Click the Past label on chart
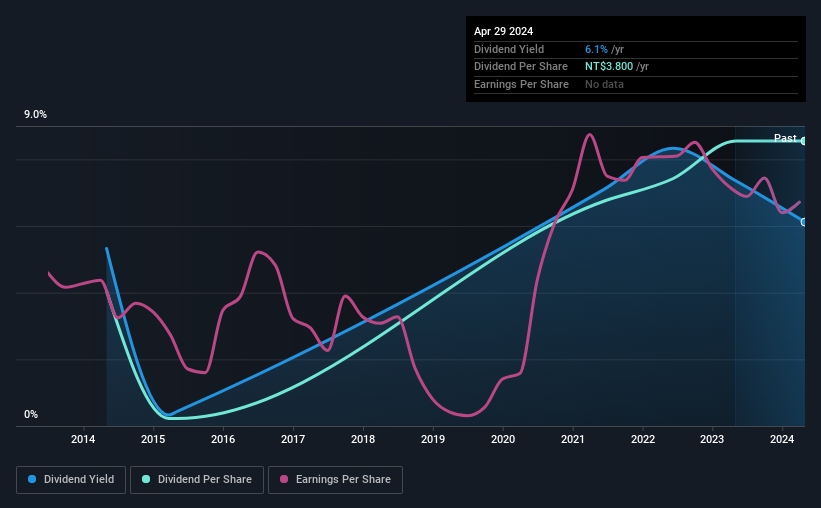 [x=785, y=138]
